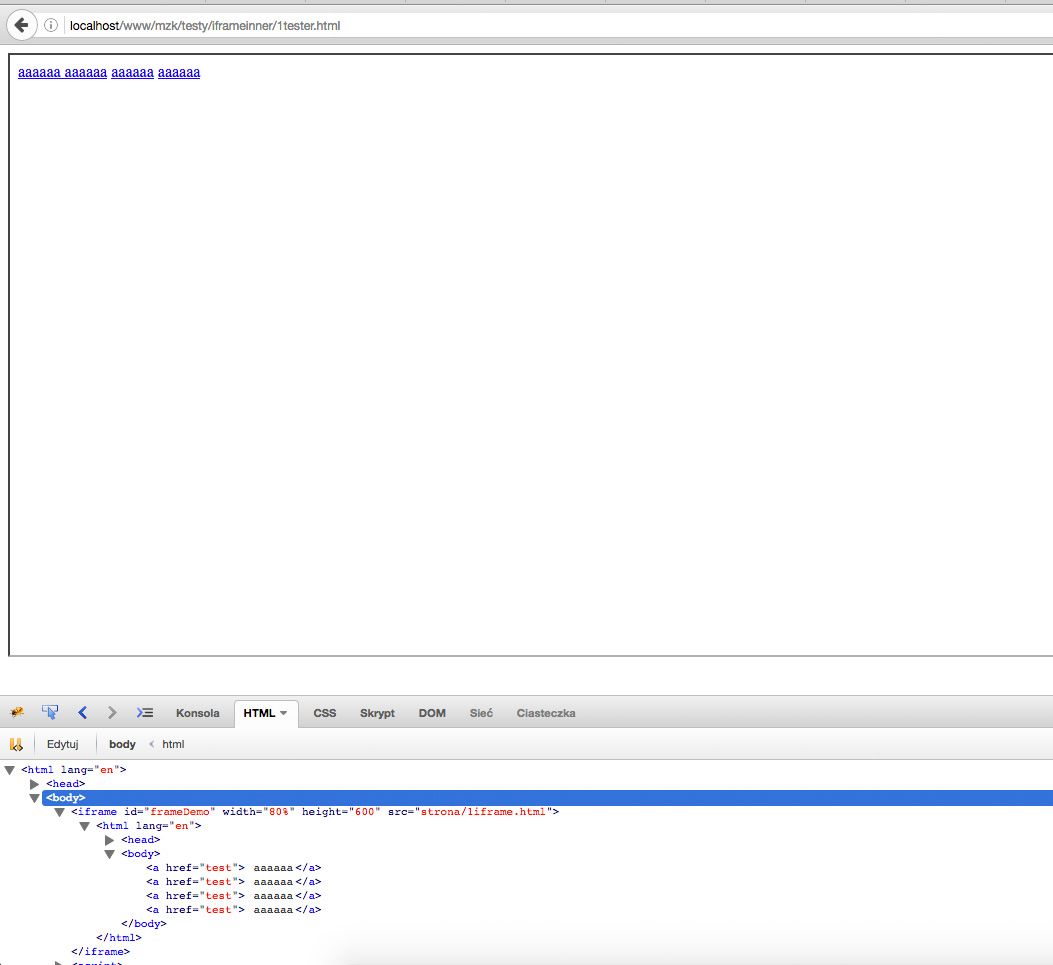Image resolution: width=1053 pixels, height=965 pixels.
Task: Click the "strona/1iframe.html" src value
Action: click(x=483, y=812)
